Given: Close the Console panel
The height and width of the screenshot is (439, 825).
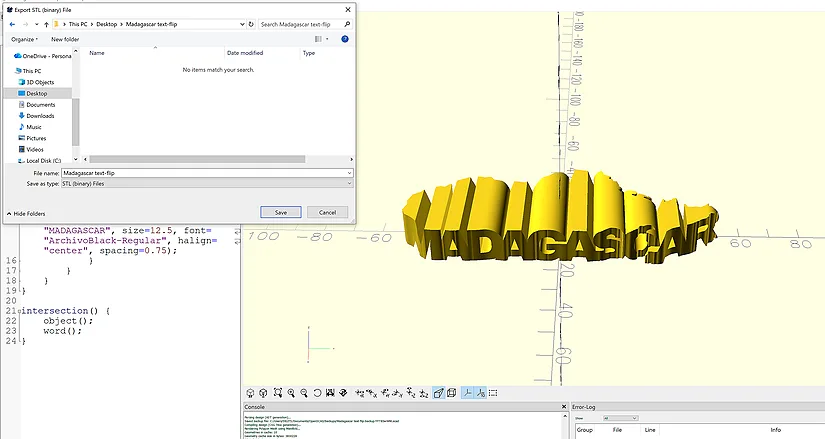Looking at the screenshot, I should (564, 407).
